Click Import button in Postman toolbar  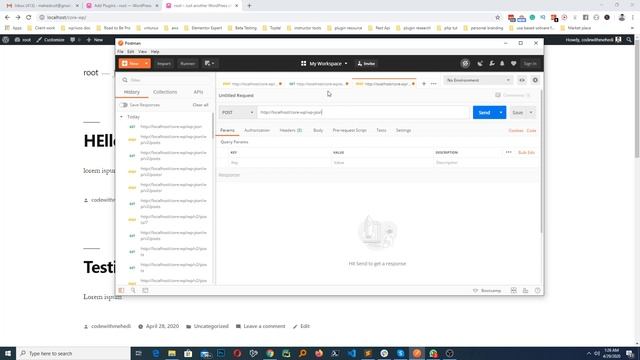(164, 64)
